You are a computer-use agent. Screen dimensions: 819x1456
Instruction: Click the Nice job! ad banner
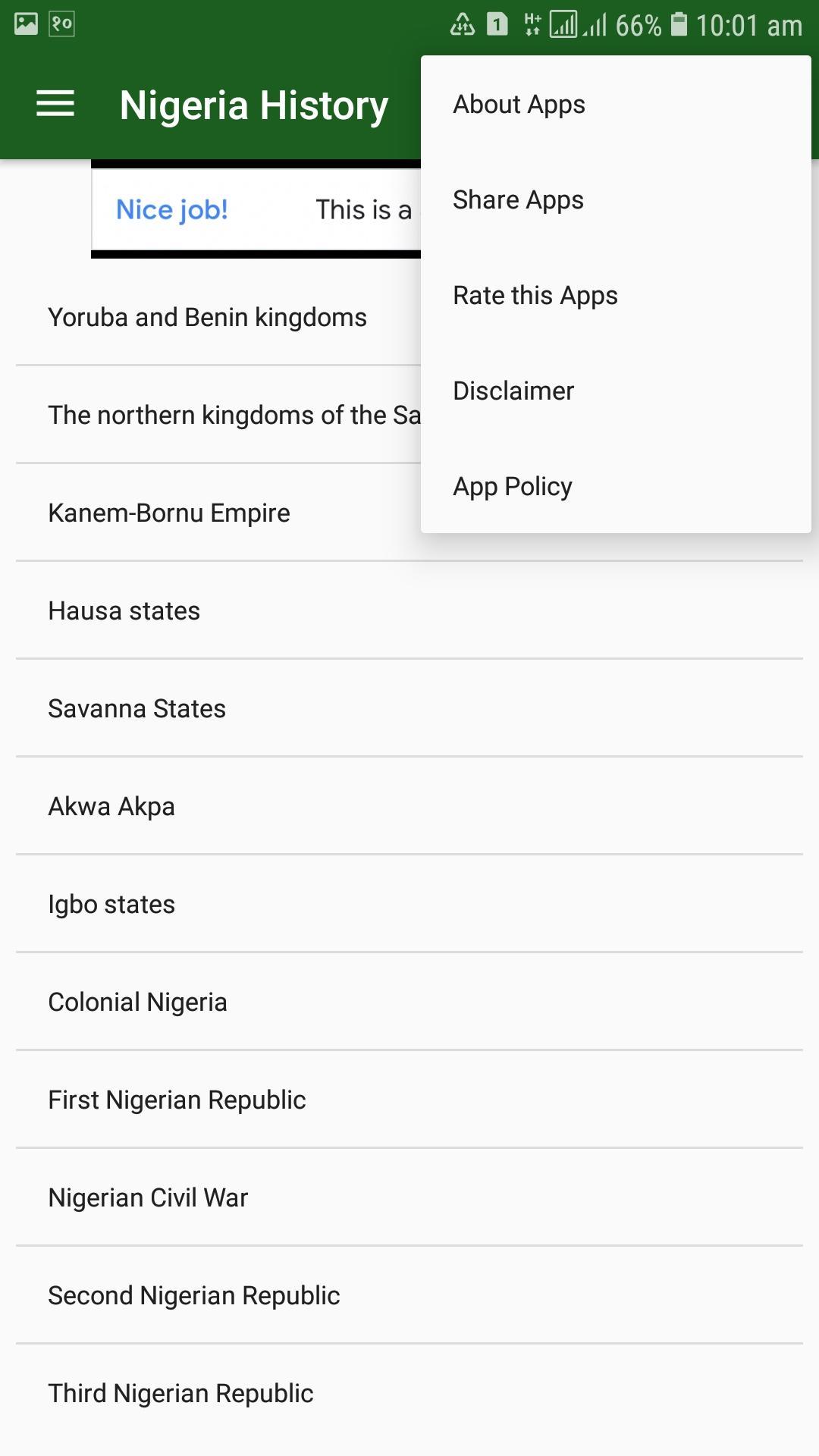(256, 209)
